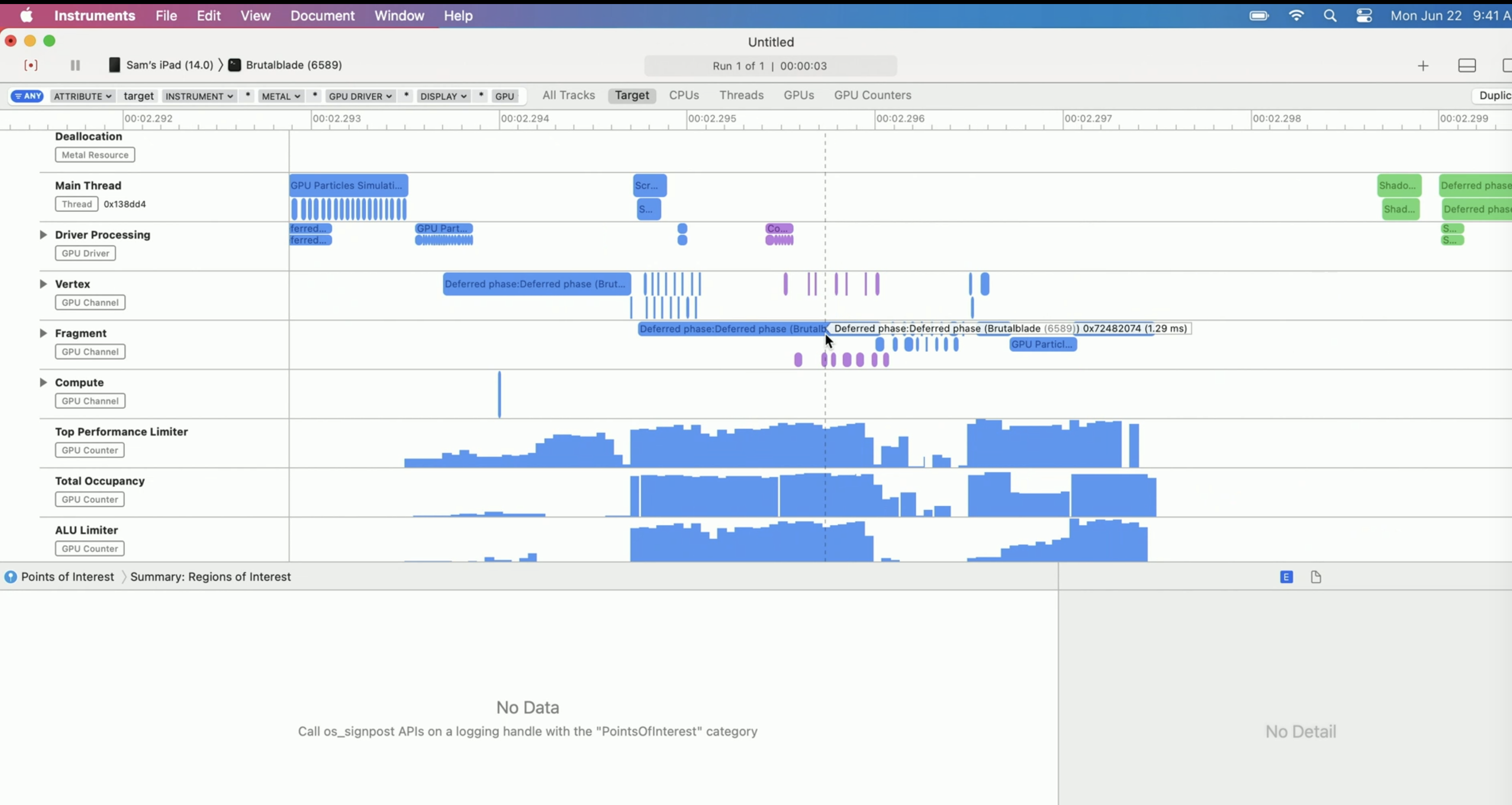The height and width of the screenshot is (805, 1512).
Task: Open the Window menu
Action: coord(399,16)
